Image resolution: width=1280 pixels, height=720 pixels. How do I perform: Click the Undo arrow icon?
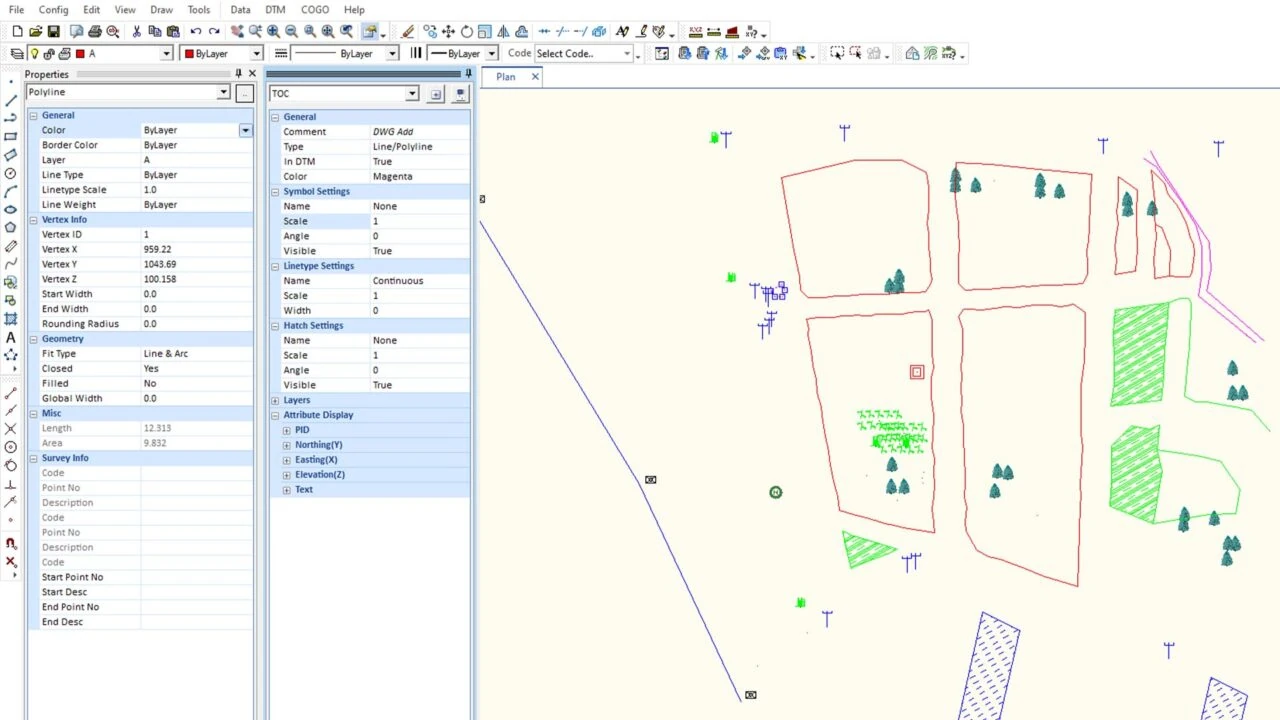coord(196,32)
